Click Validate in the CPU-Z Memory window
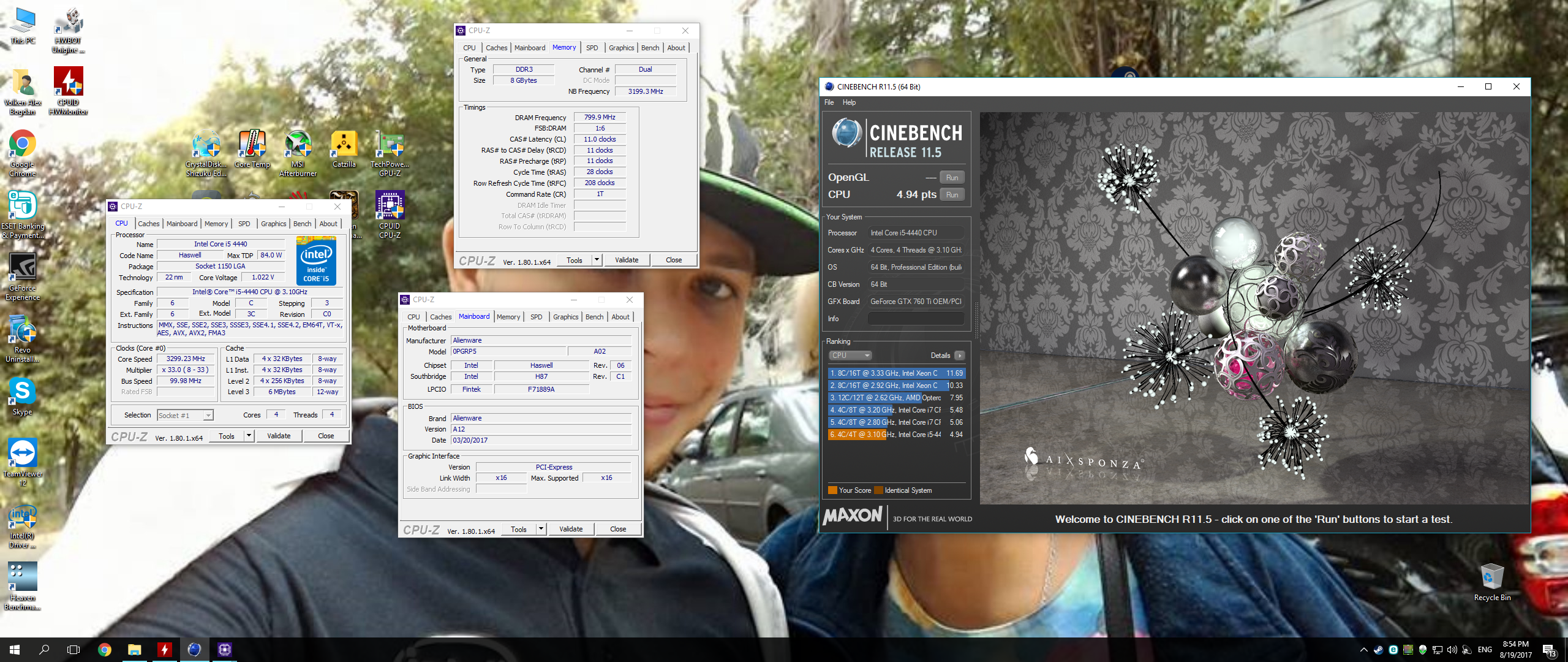This screenshot has height=662, width=1568. pyautogui.click(x=627, y=260)
